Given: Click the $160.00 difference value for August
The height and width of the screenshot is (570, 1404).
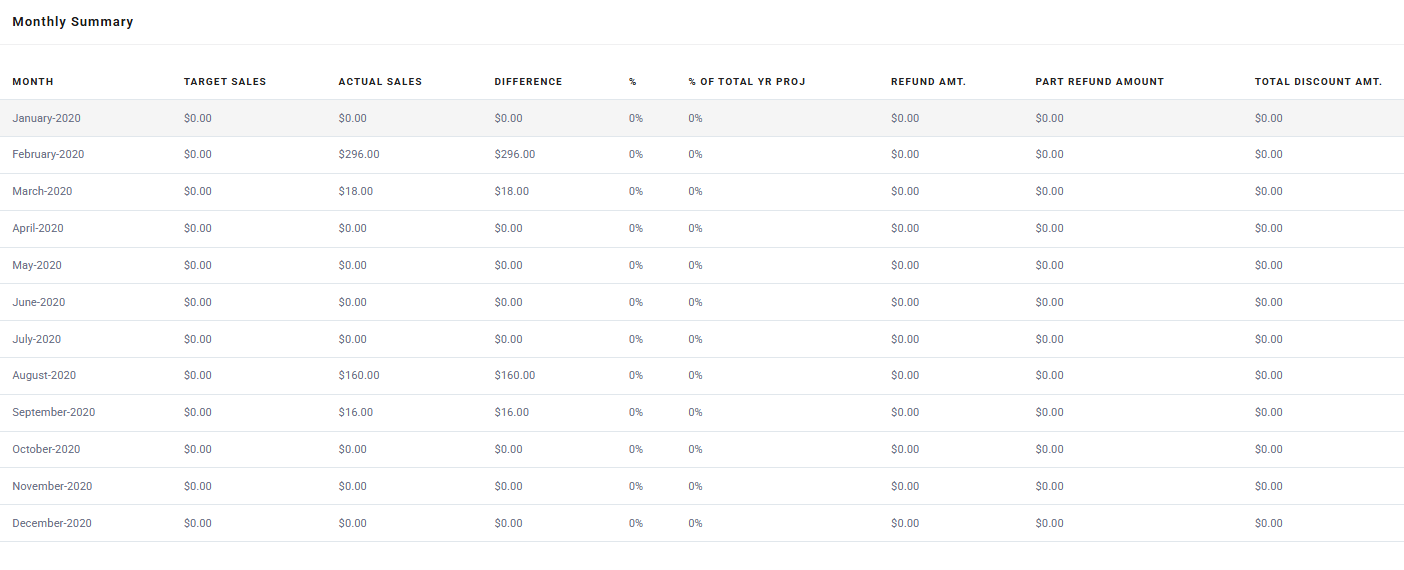Looking at the screenshot, I should pyautogui.click(x=515, y=376).
